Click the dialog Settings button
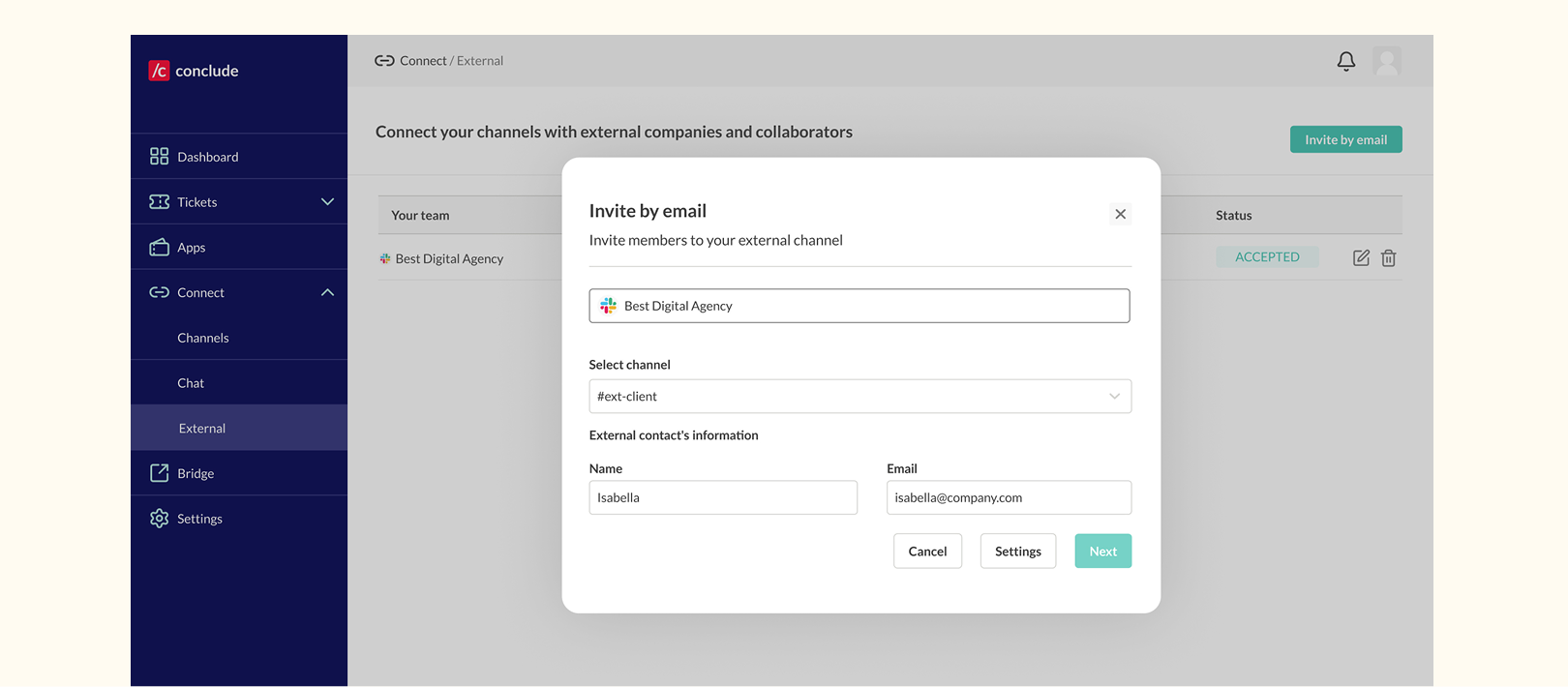Image resolution: width=1568 pixels, height=687 pixels. 1018,552
